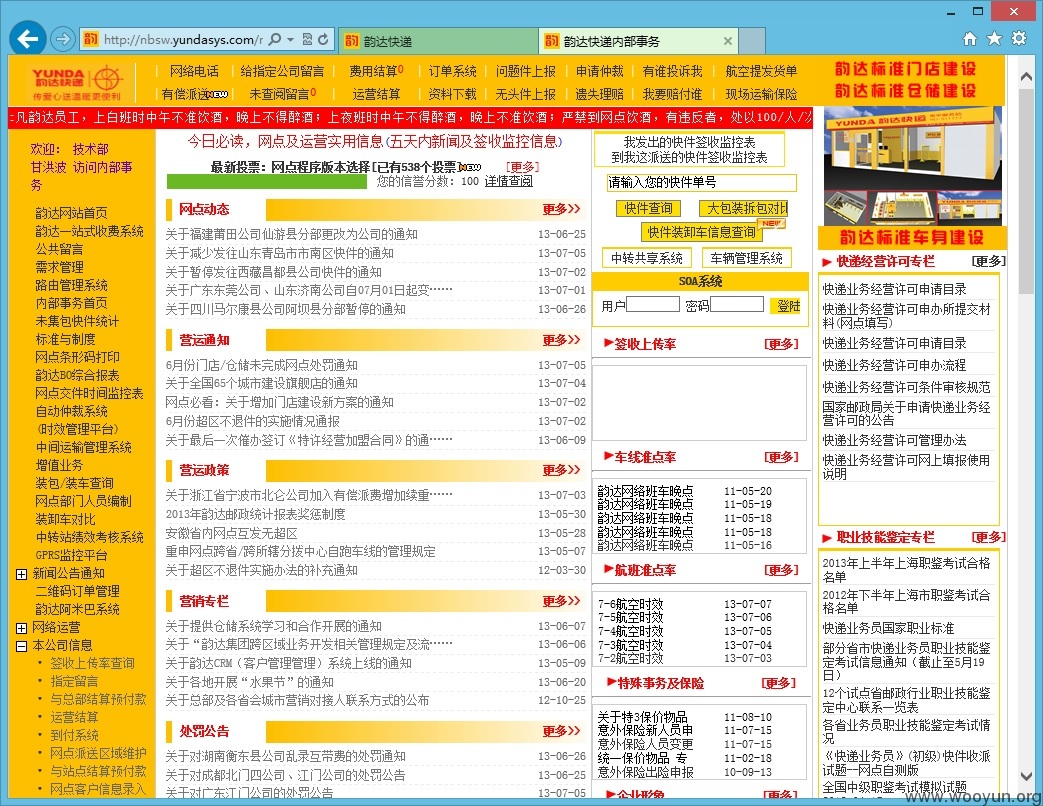Open 自动仲裁系统 in sidebar
This screenshot has width=1043, height=806.
point(71,412)
